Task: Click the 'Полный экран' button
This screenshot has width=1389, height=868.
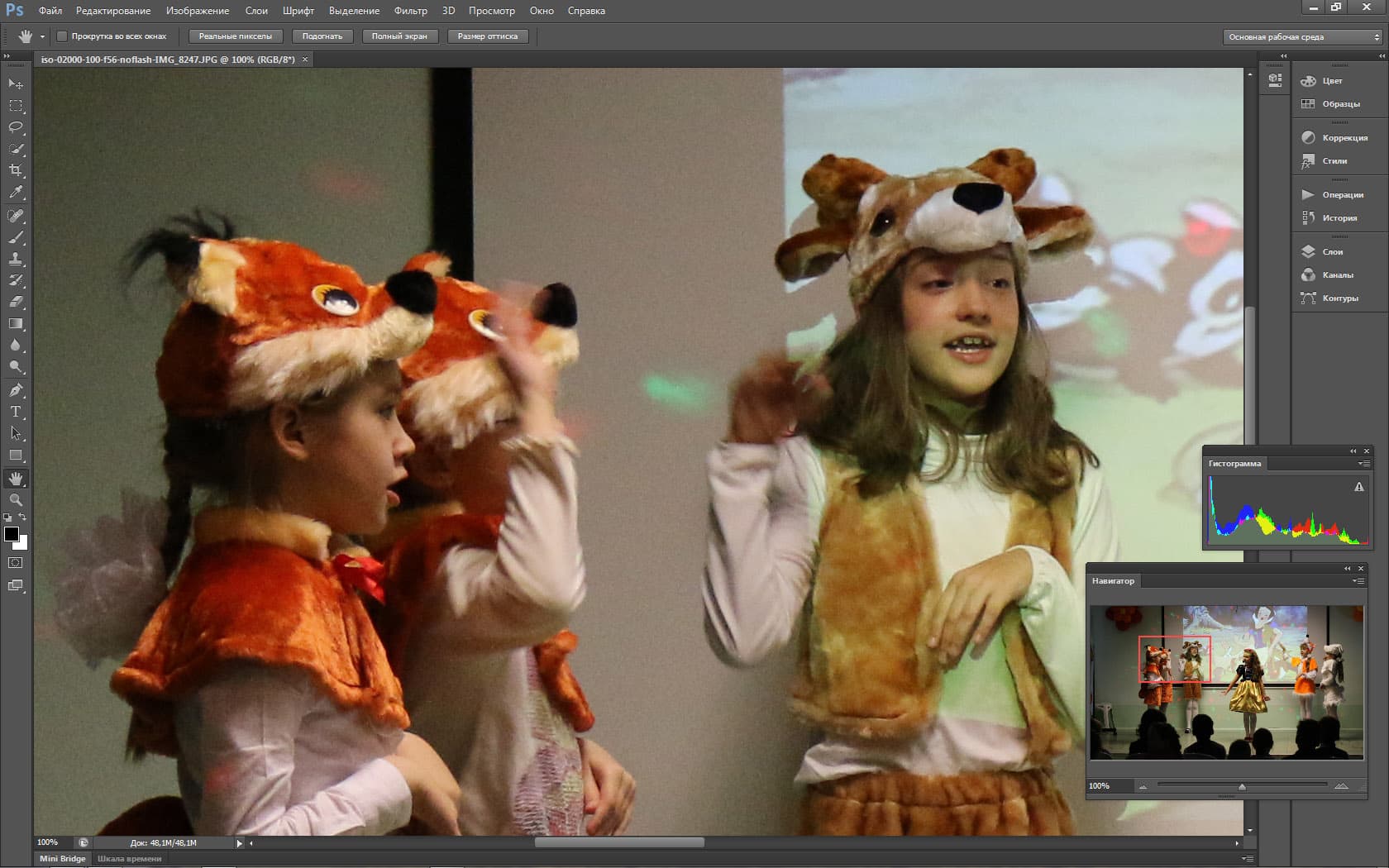Action: click(x=399, y=36)
